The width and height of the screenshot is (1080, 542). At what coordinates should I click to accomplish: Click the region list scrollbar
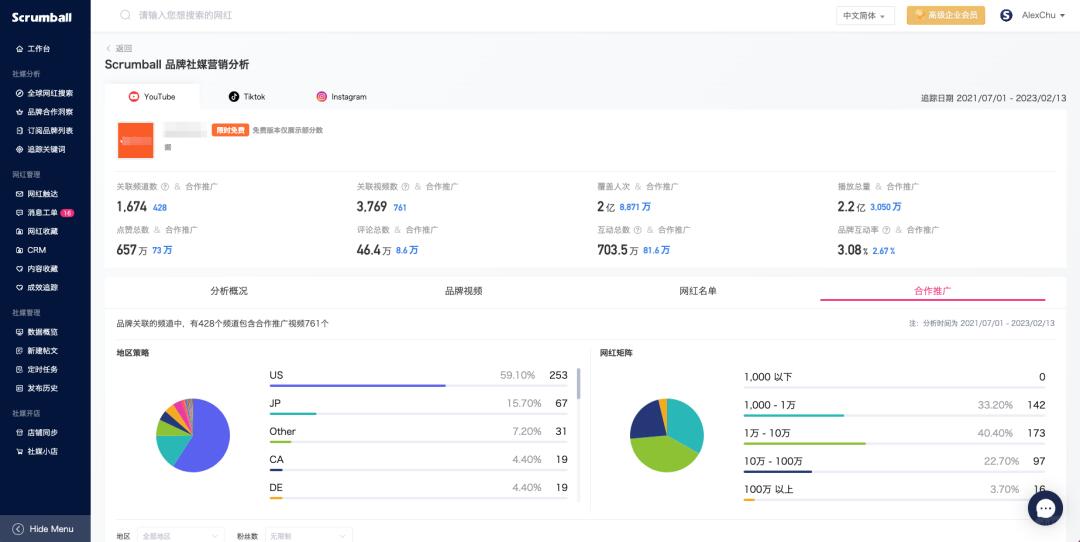pyautogui.click(x=579, y=384)
